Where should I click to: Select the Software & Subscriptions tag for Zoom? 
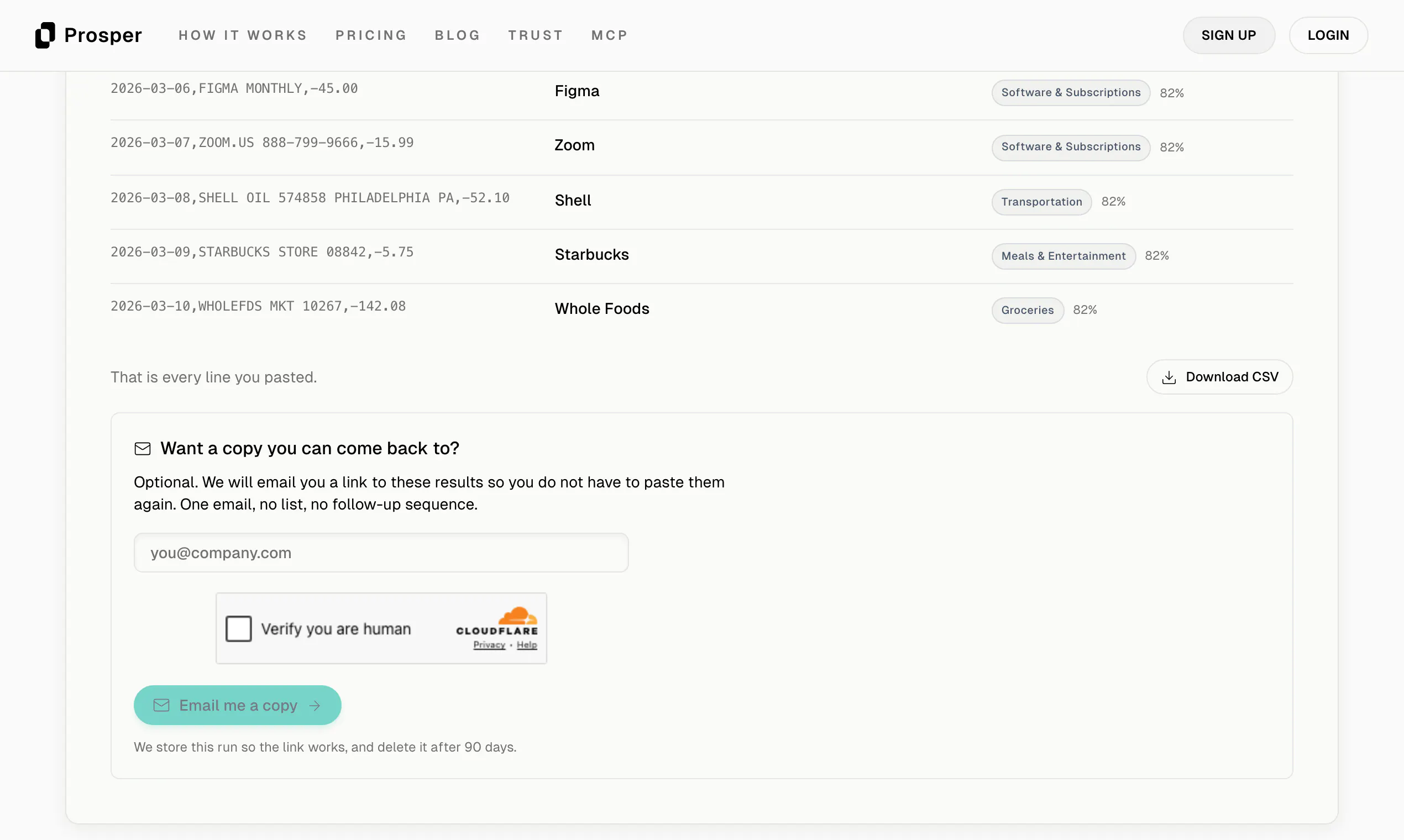(1071, 147)
